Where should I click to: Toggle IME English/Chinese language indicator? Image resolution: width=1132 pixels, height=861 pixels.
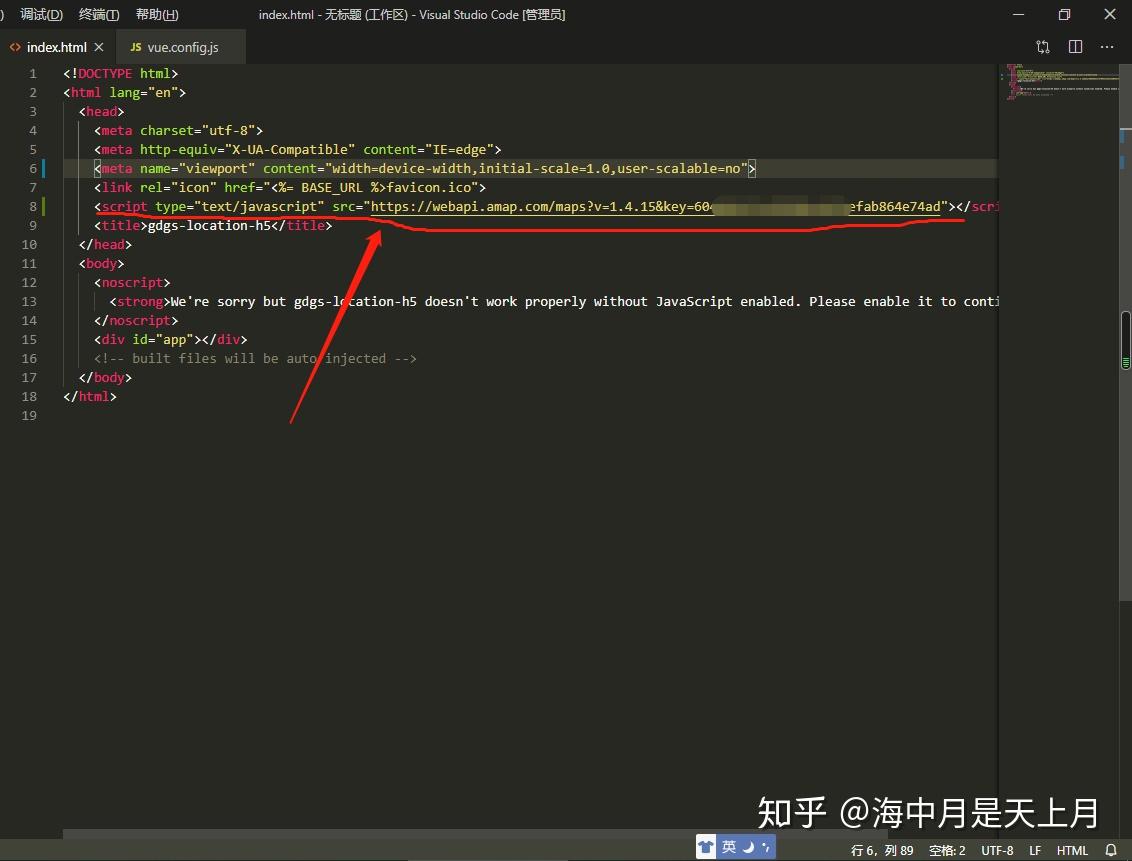pos(728,847)
